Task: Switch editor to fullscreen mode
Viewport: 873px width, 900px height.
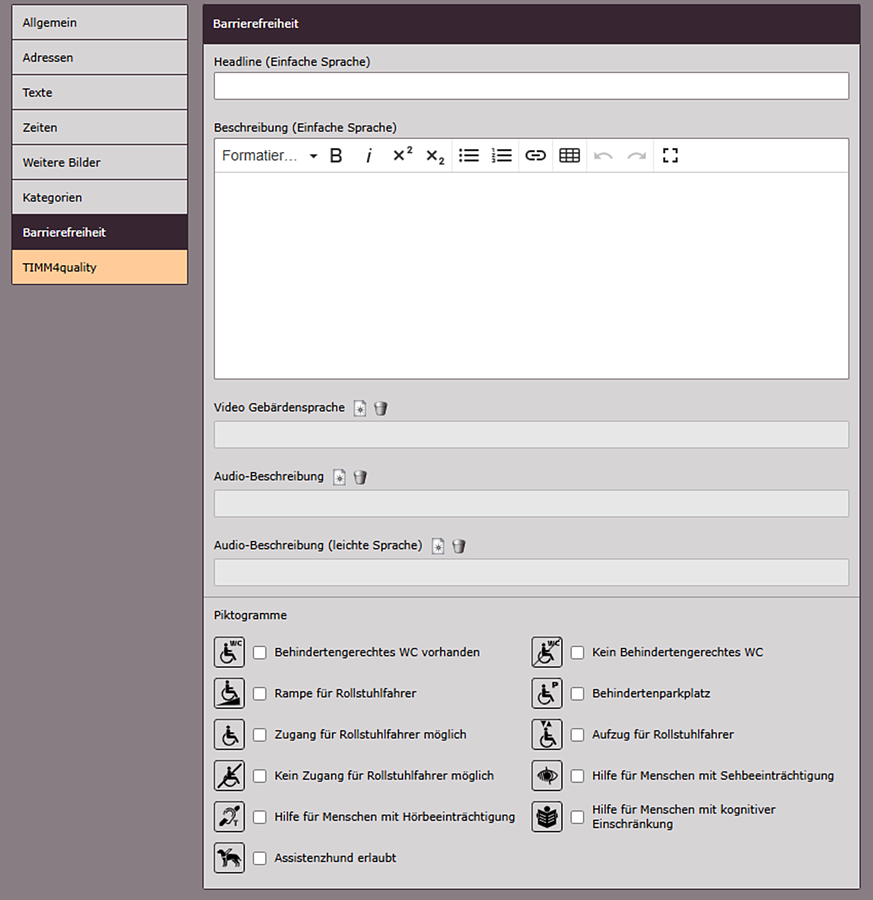Action: (x=670, y=156)
